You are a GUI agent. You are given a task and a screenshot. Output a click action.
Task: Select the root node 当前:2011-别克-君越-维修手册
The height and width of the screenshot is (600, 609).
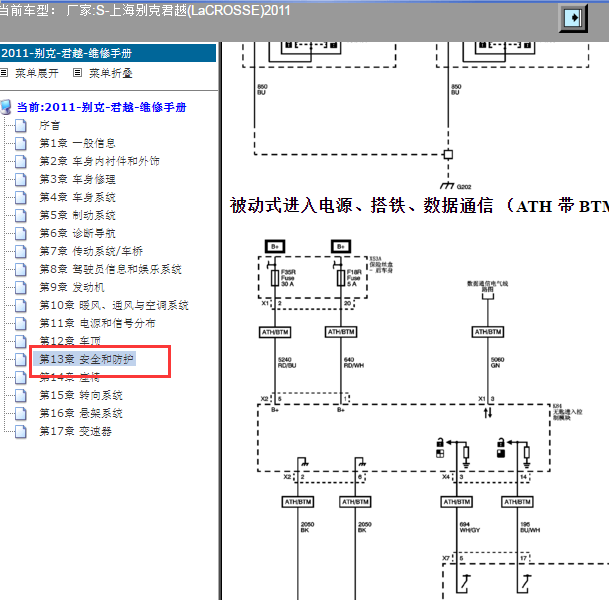pyautogui.click(x=101, y=107)
